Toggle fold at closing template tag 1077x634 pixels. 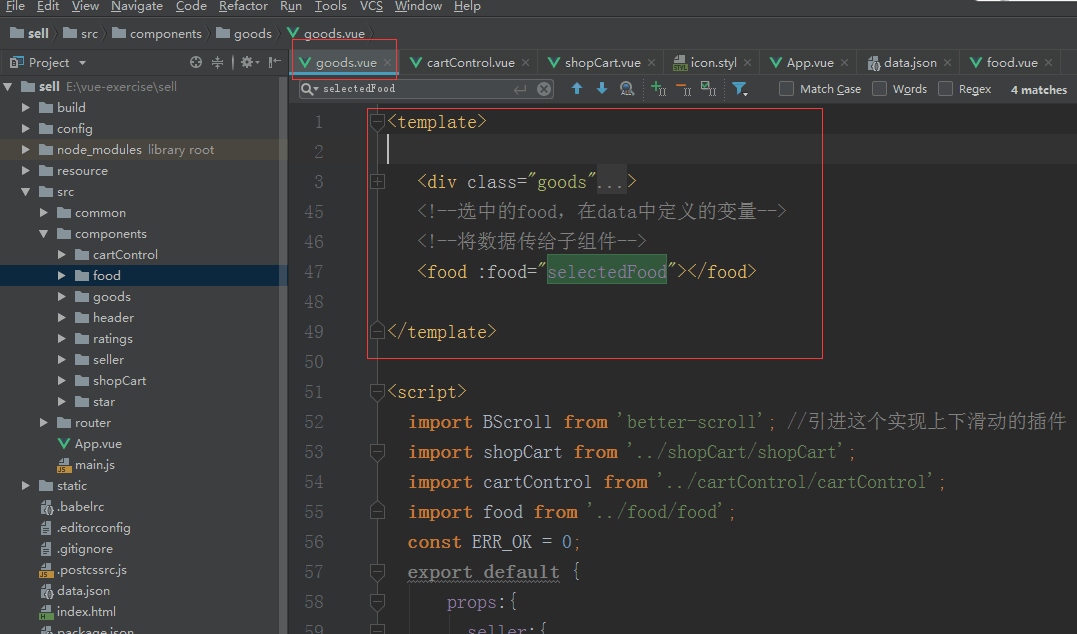377,332
